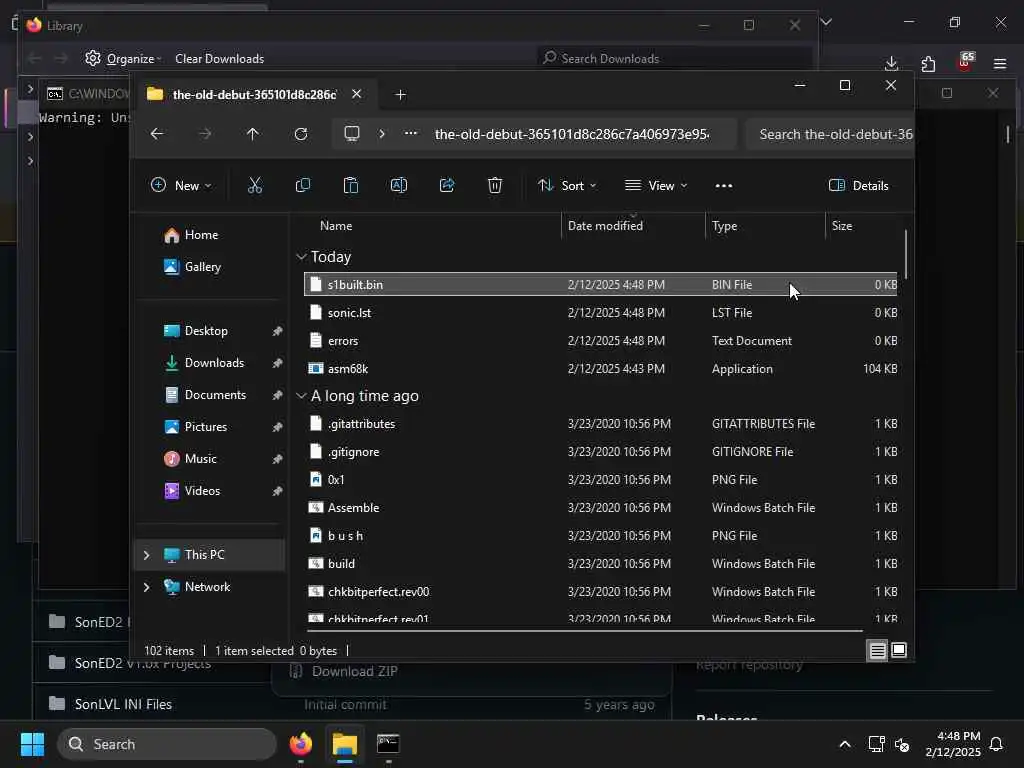Click the Copy icon in Explorer toolbar
Screen dimensions: 1024x768
(303, 185)
